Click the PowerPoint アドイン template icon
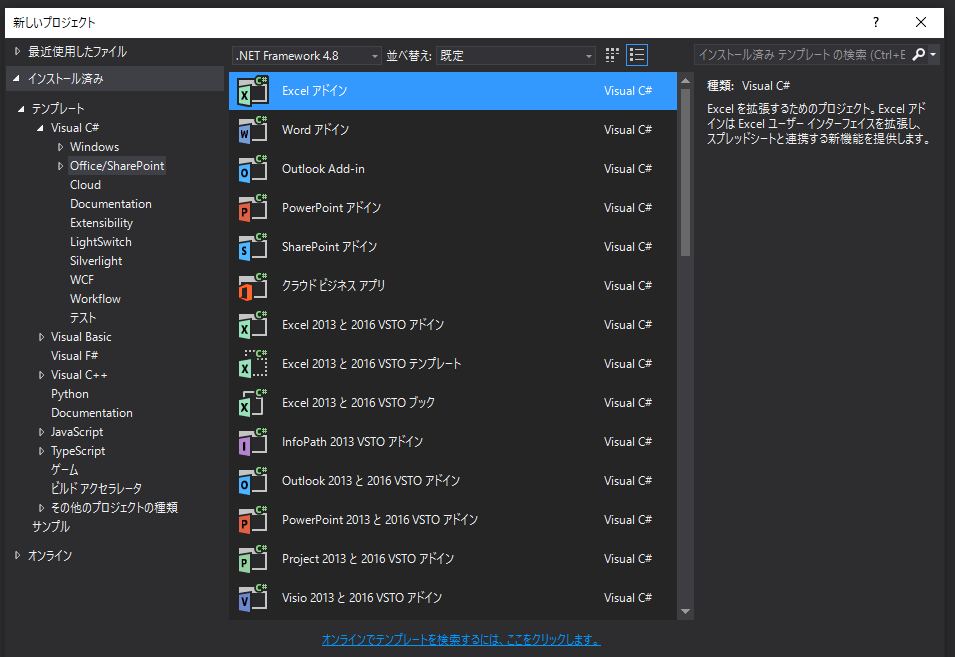Viewport: 955px width, 657px height. coord(253,208)
